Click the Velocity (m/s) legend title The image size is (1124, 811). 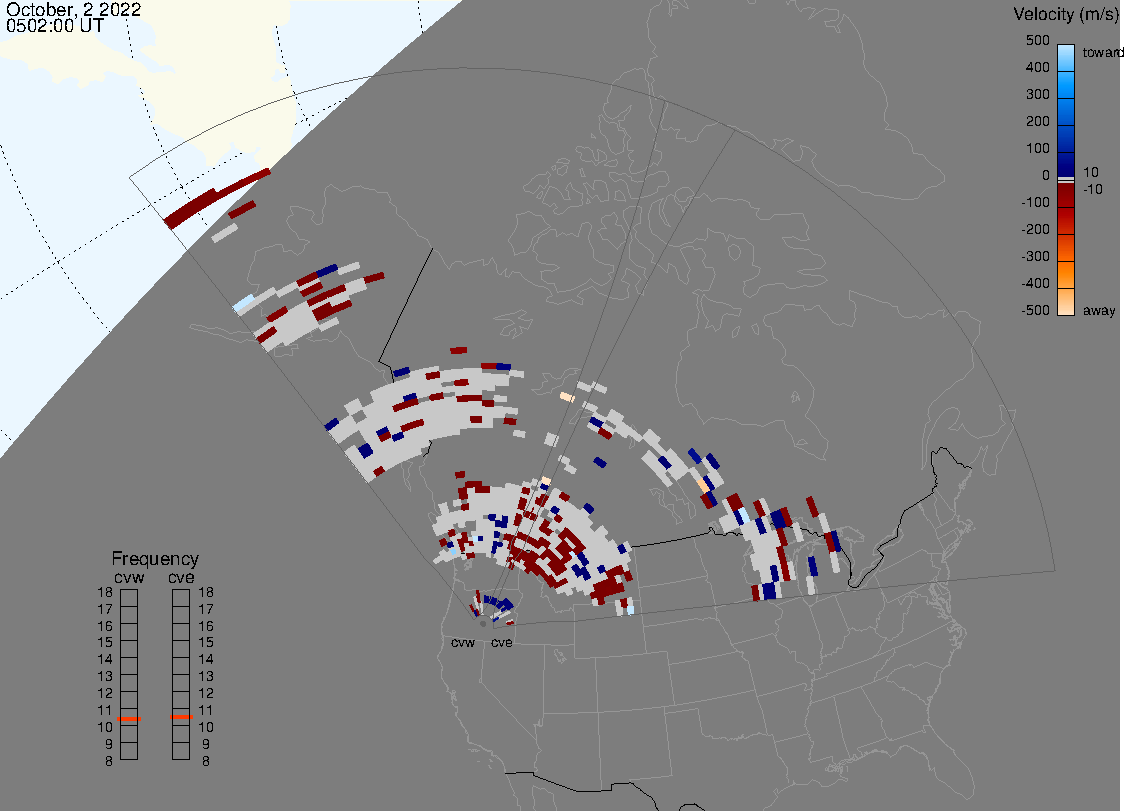[1064, 14]
